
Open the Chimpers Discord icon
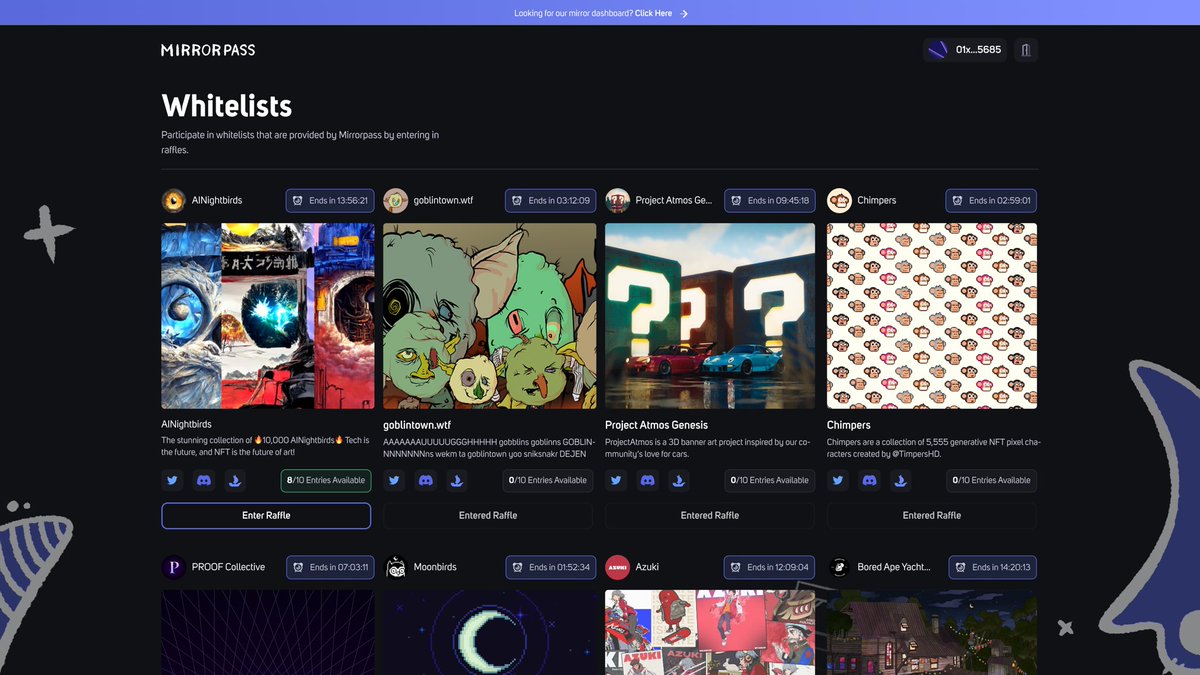pos(870,481)
